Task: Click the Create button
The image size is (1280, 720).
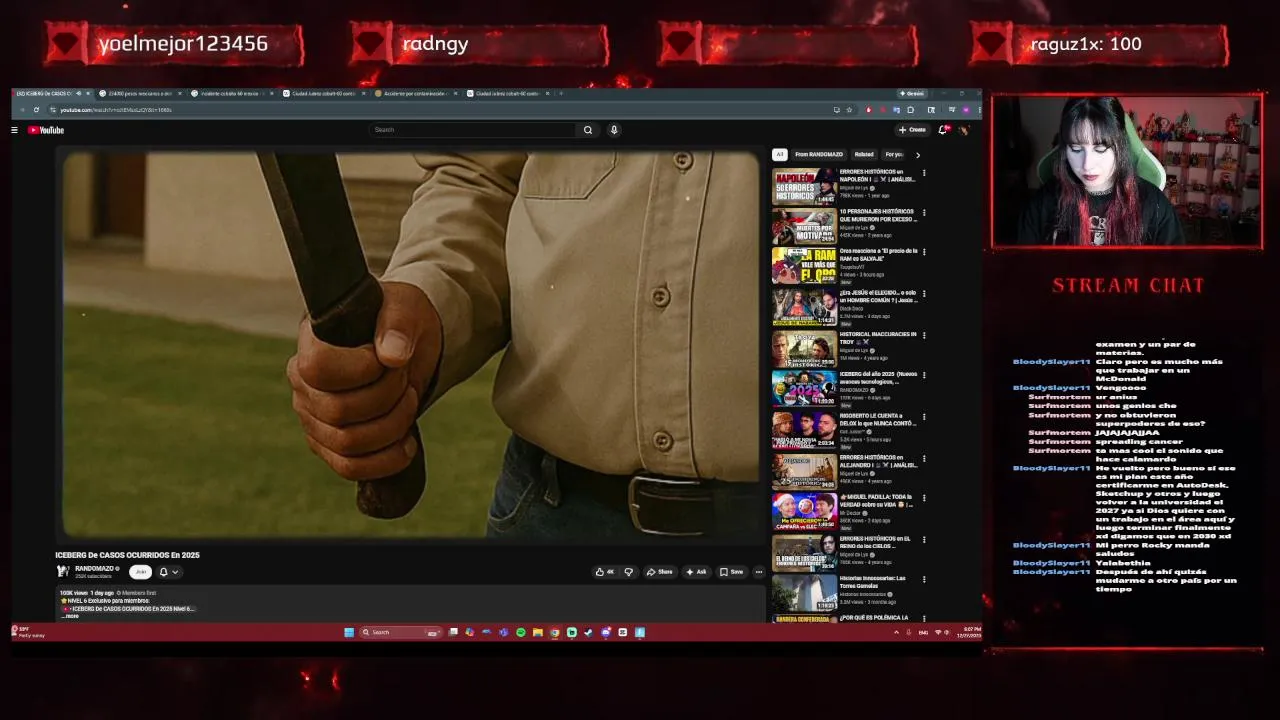Action: tap(913, 130)
